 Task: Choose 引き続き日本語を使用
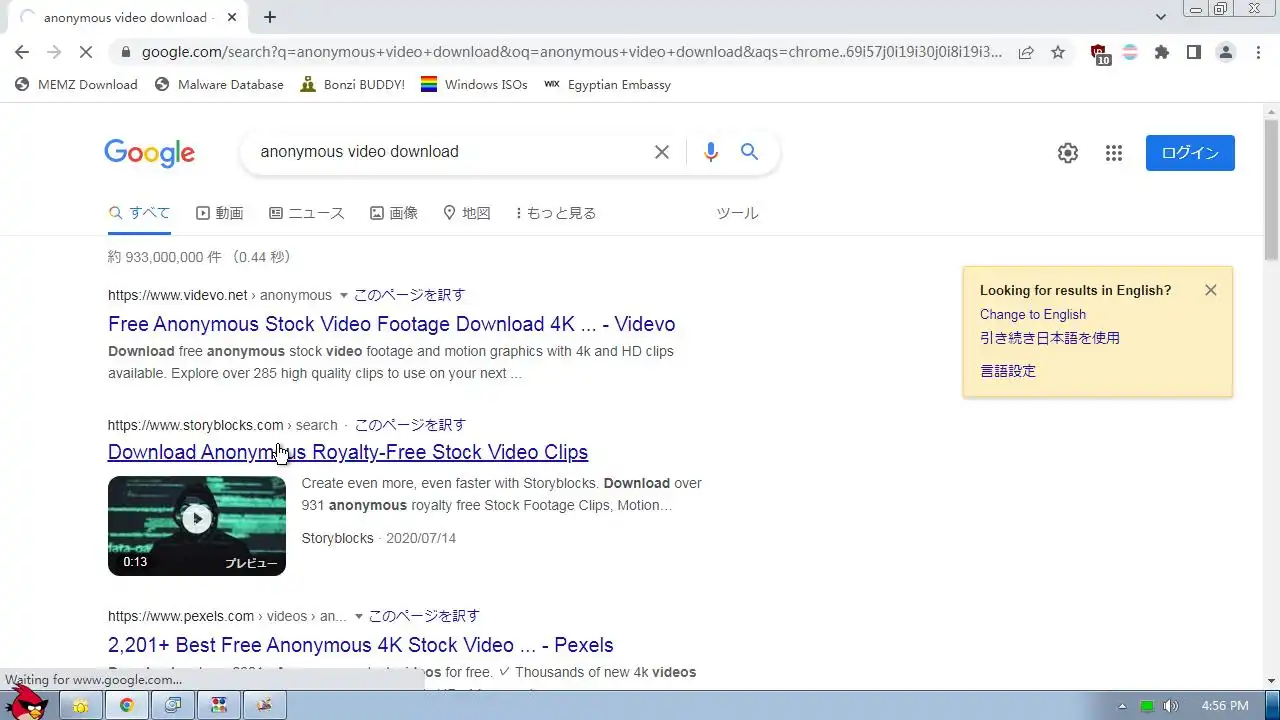[x=1050, y=338]
